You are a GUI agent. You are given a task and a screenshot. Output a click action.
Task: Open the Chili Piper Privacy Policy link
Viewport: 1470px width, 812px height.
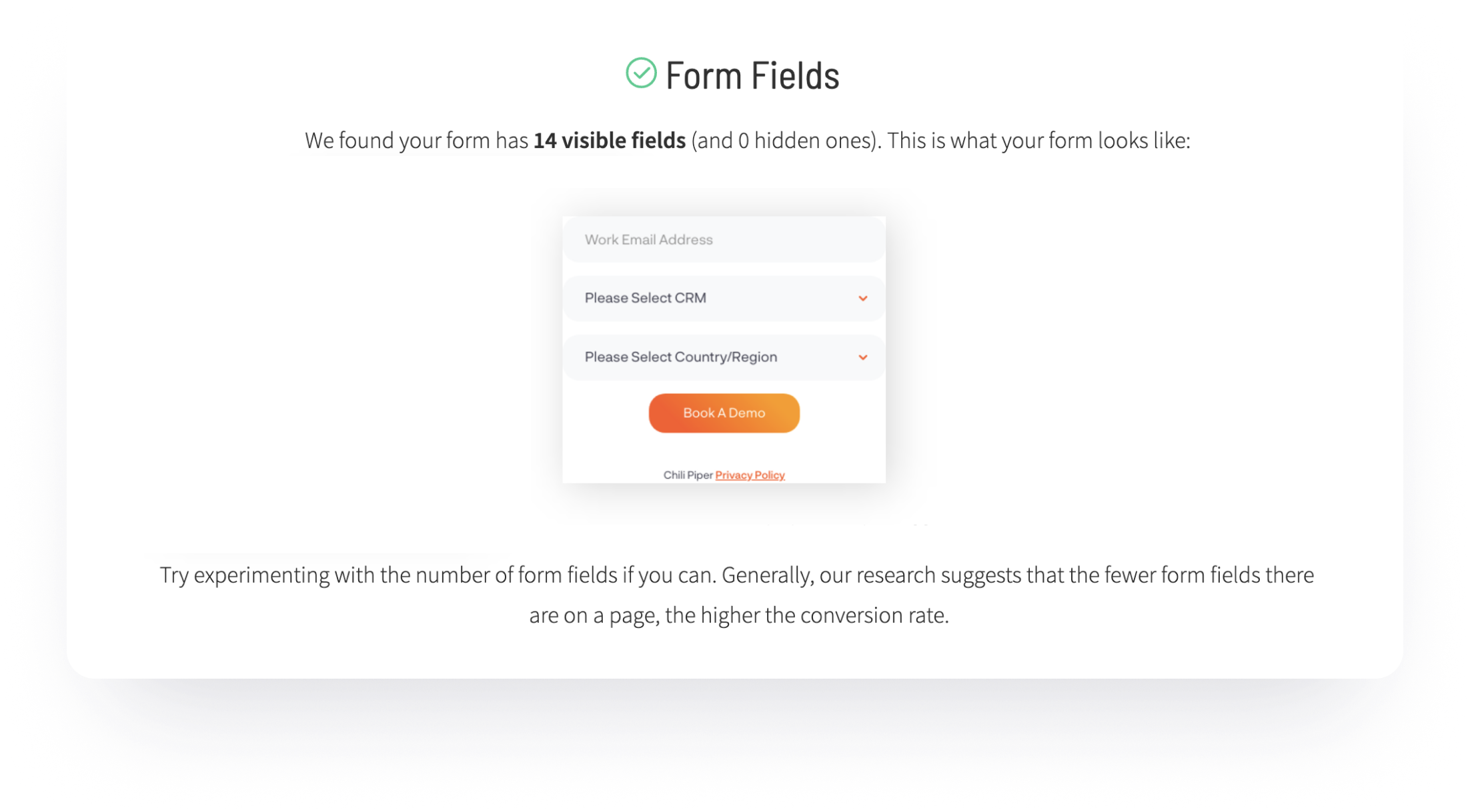[x=750, y=475]
